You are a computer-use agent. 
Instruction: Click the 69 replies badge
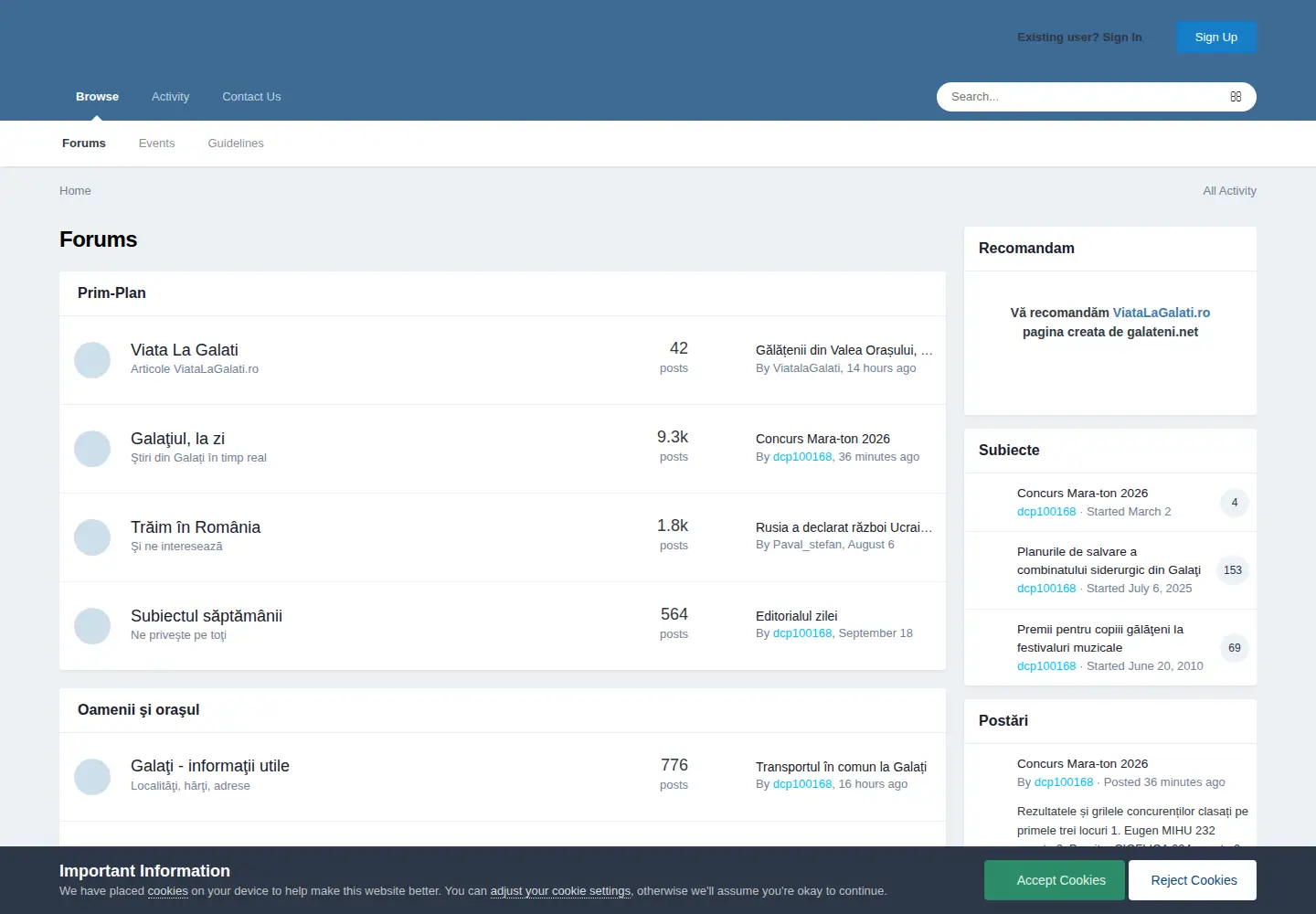(1235, 648)
